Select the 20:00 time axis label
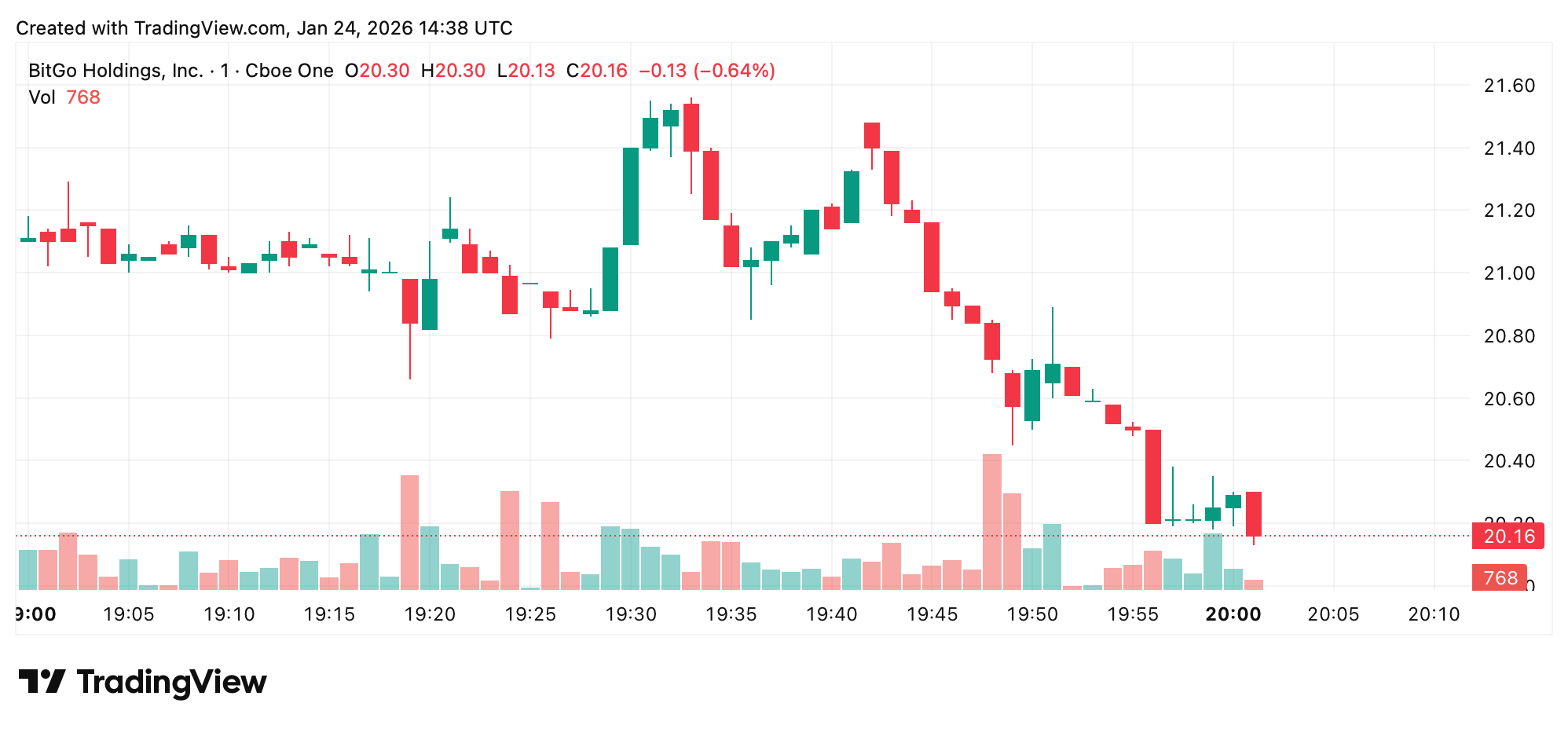1568x729 pixels. coord(1233,614)
